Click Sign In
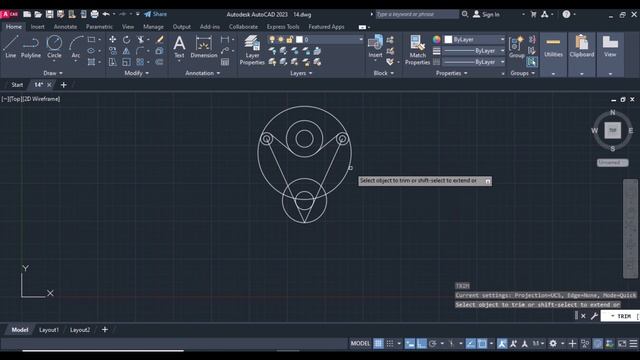 coord(486,14)
